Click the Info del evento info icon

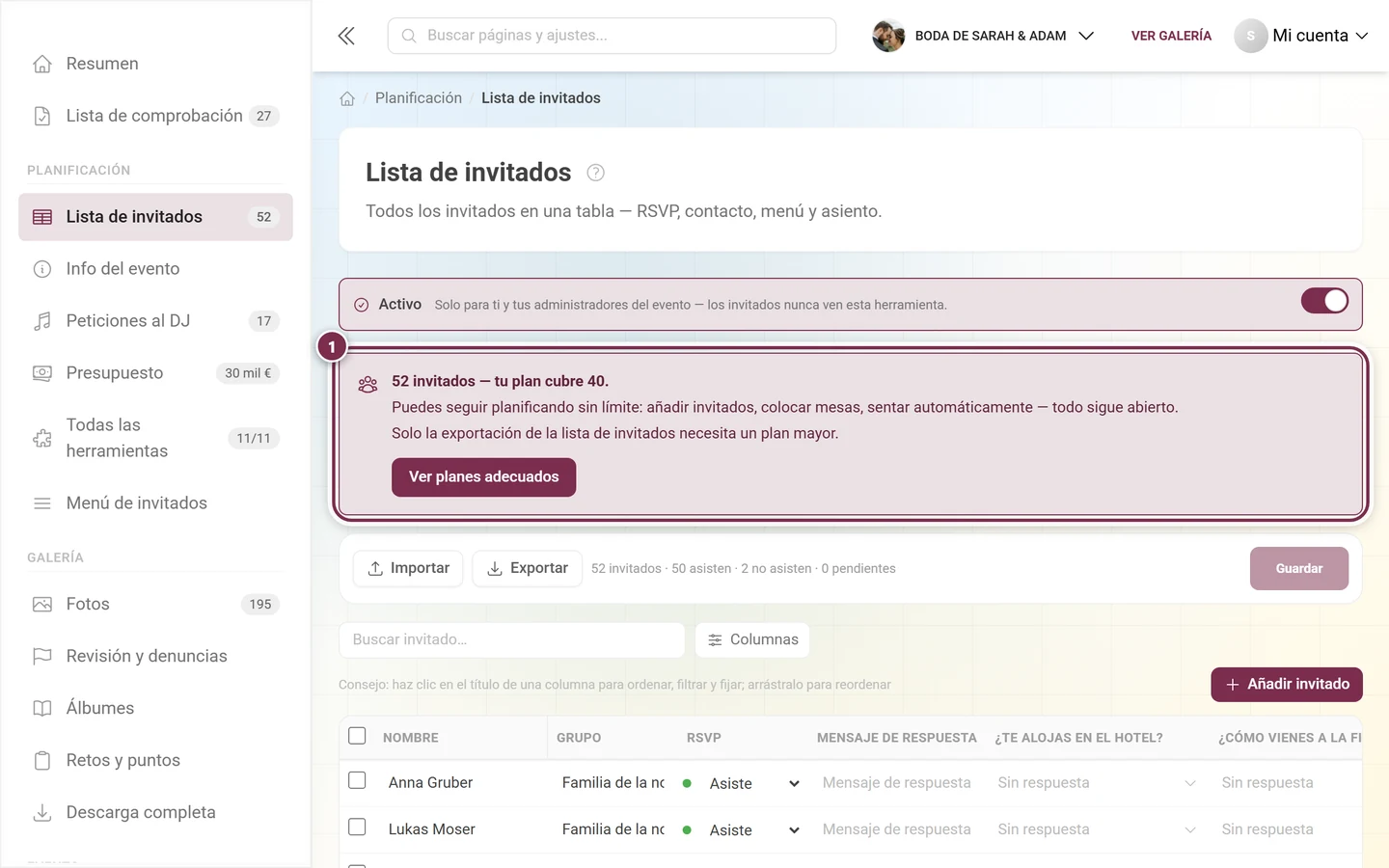pos(42,269)
